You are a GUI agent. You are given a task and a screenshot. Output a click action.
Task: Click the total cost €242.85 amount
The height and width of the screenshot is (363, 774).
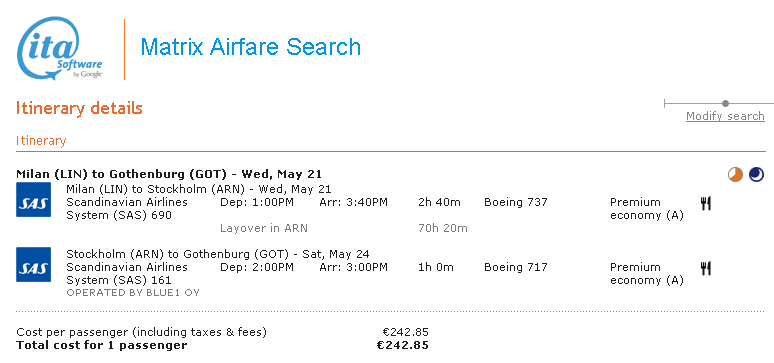pyautogui.click(x=402, y=345)
